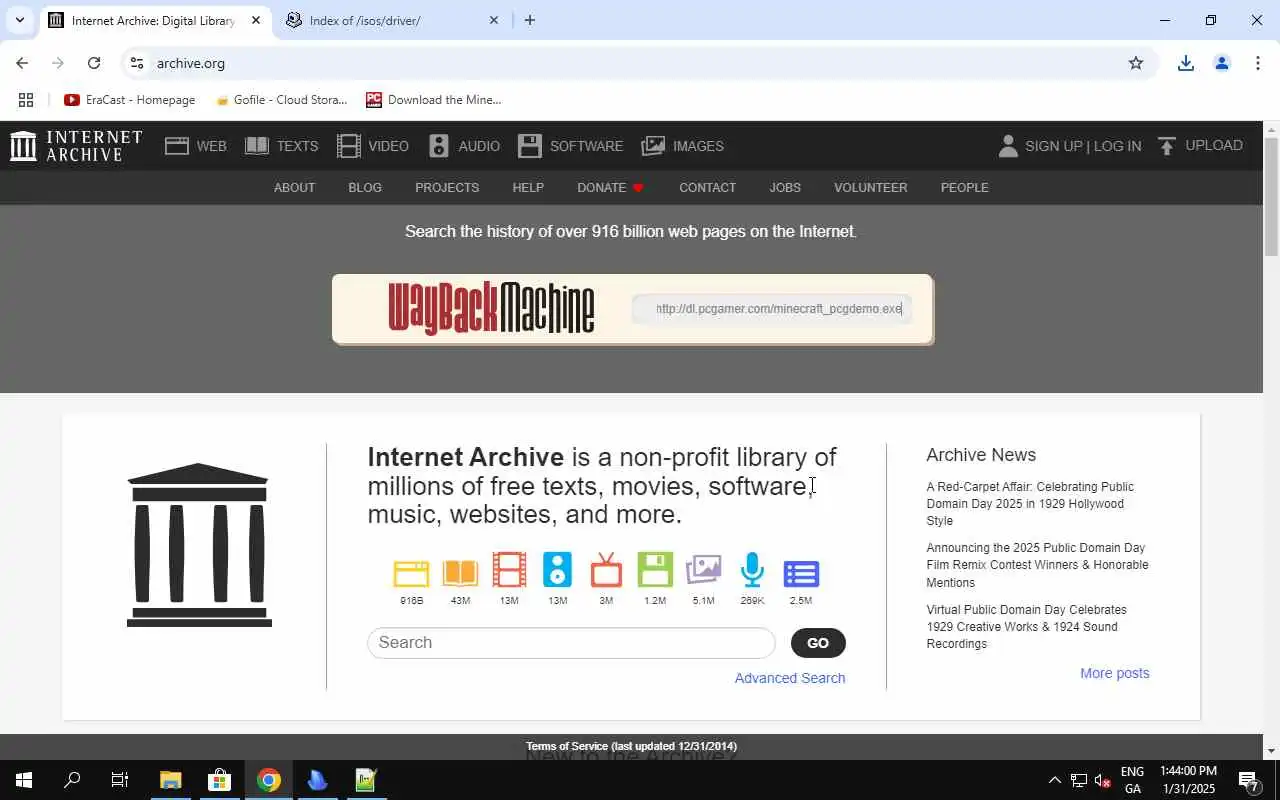Close the Internet Archive tab
The width and height of the screenshot is (1280, 800).
[x=256, y=20]
